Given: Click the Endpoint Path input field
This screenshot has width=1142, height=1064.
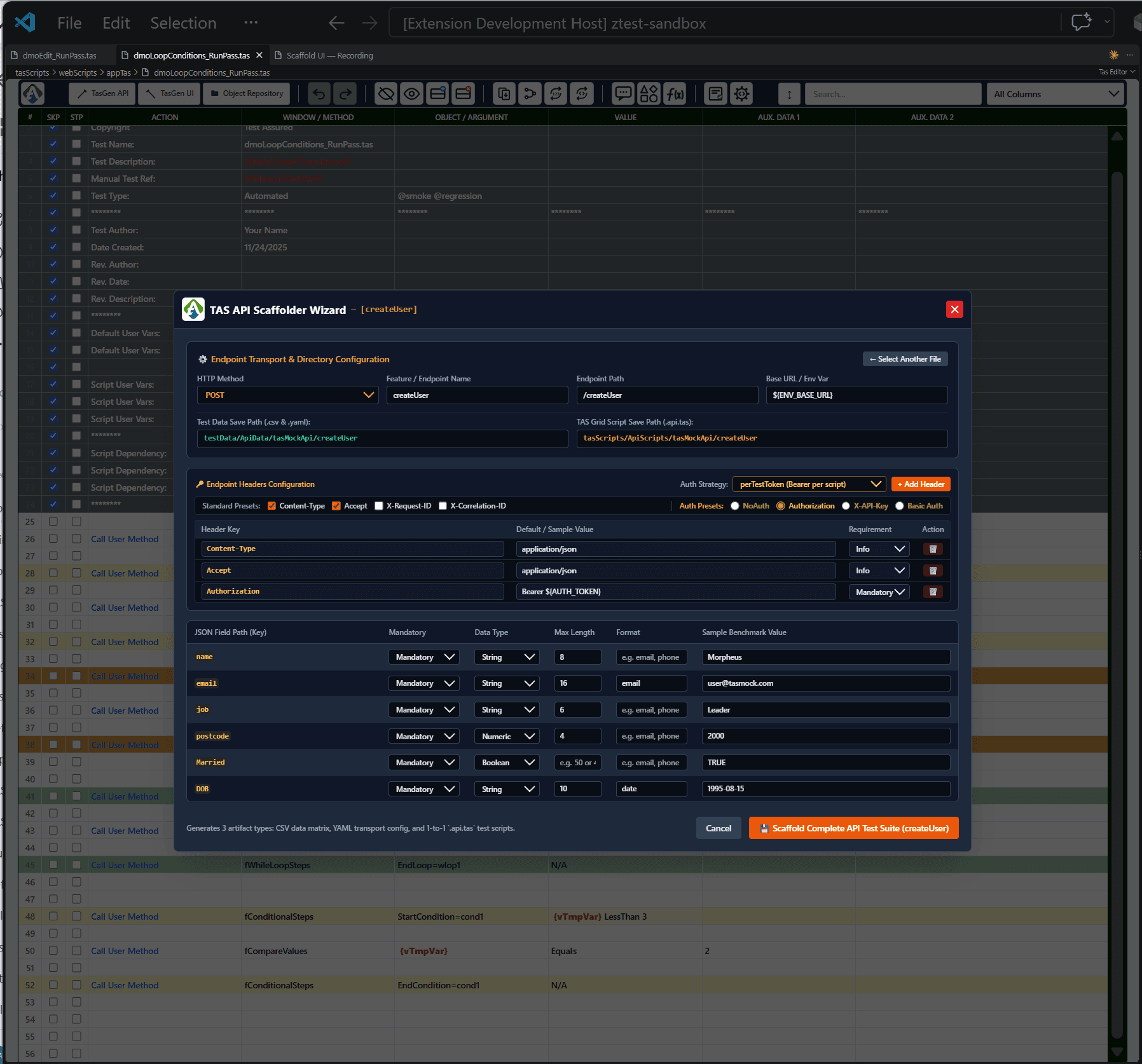Looking at the screenshot, I should coord(667,395).
